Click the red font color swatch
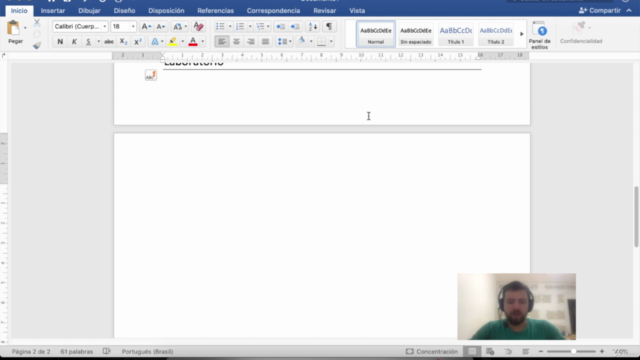 [193, 42]
